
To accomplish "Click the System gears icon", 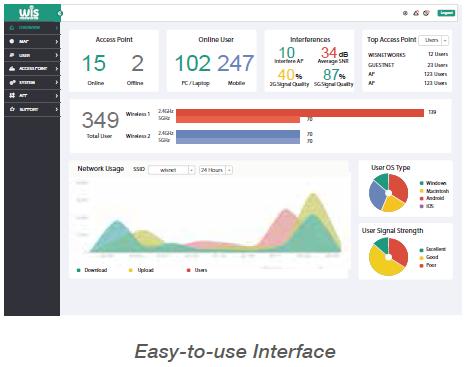I will 12,82.
